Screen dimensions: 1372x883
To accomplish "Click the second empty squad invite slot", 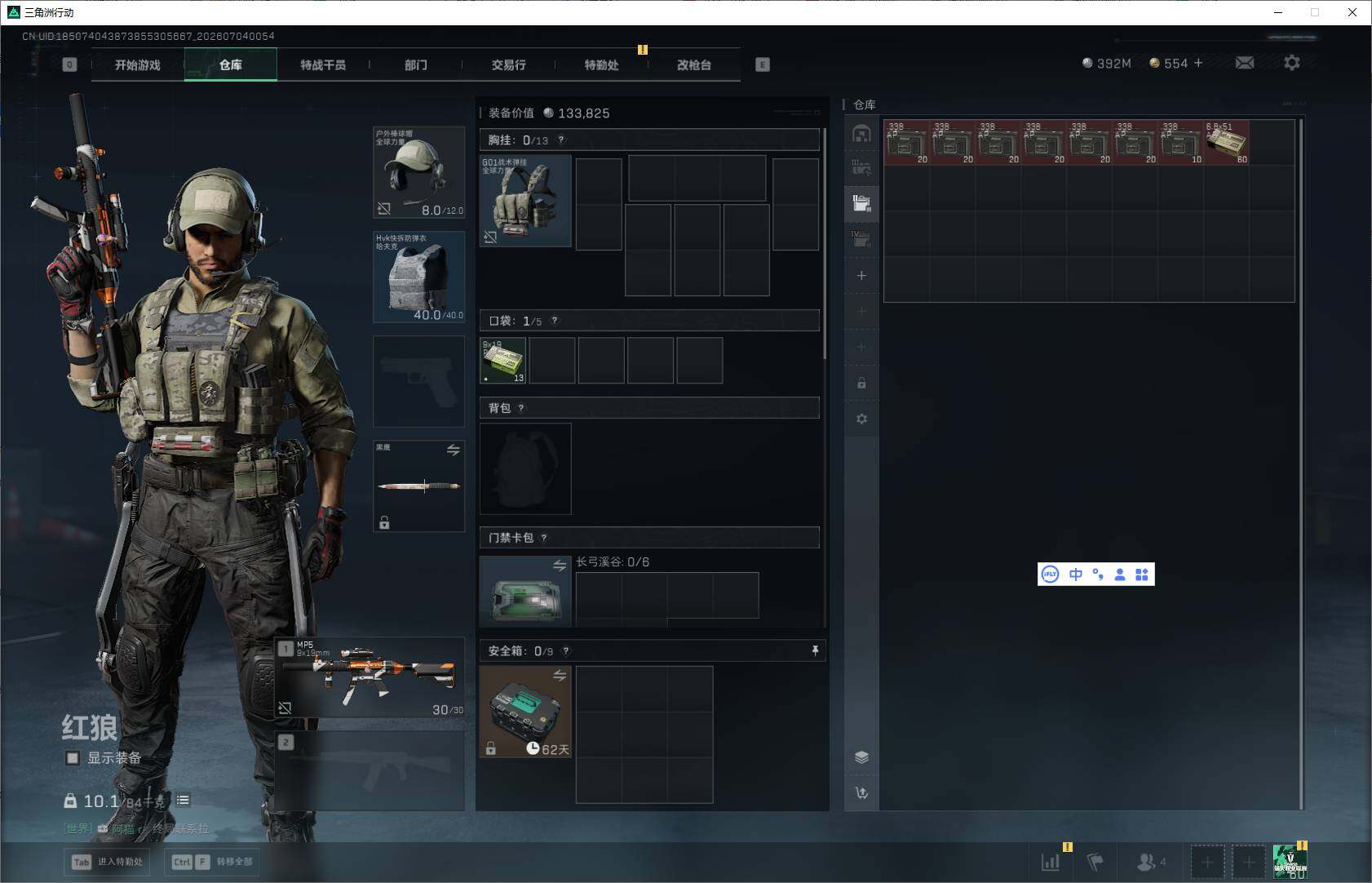I will pos(1248,862).
